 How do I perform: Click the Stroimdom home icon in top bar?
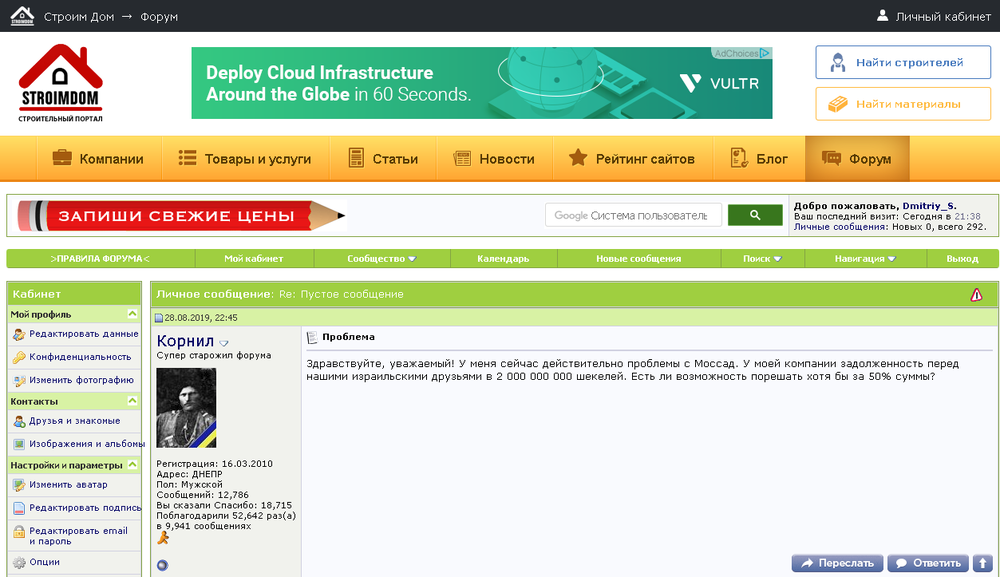tap(22, 16)
